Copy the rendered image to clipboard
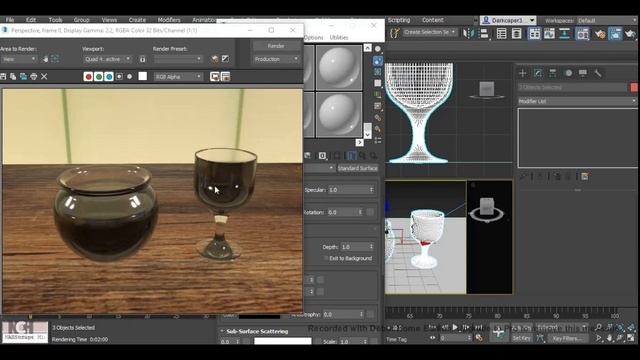This screenshot has width=640, height=360. (x=13, y=77)
